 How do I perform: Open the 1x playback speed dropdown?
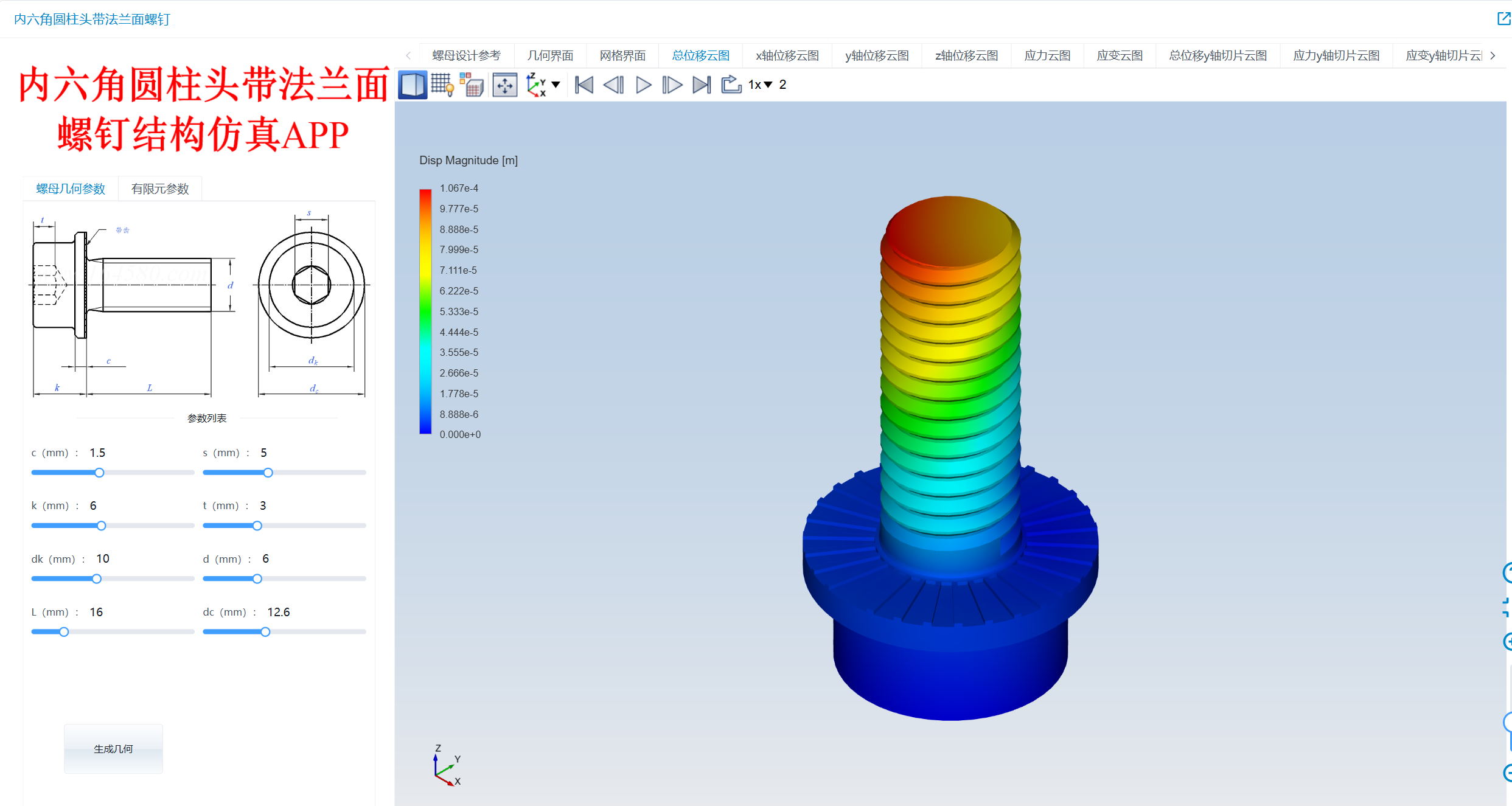(x=760, y=85)
